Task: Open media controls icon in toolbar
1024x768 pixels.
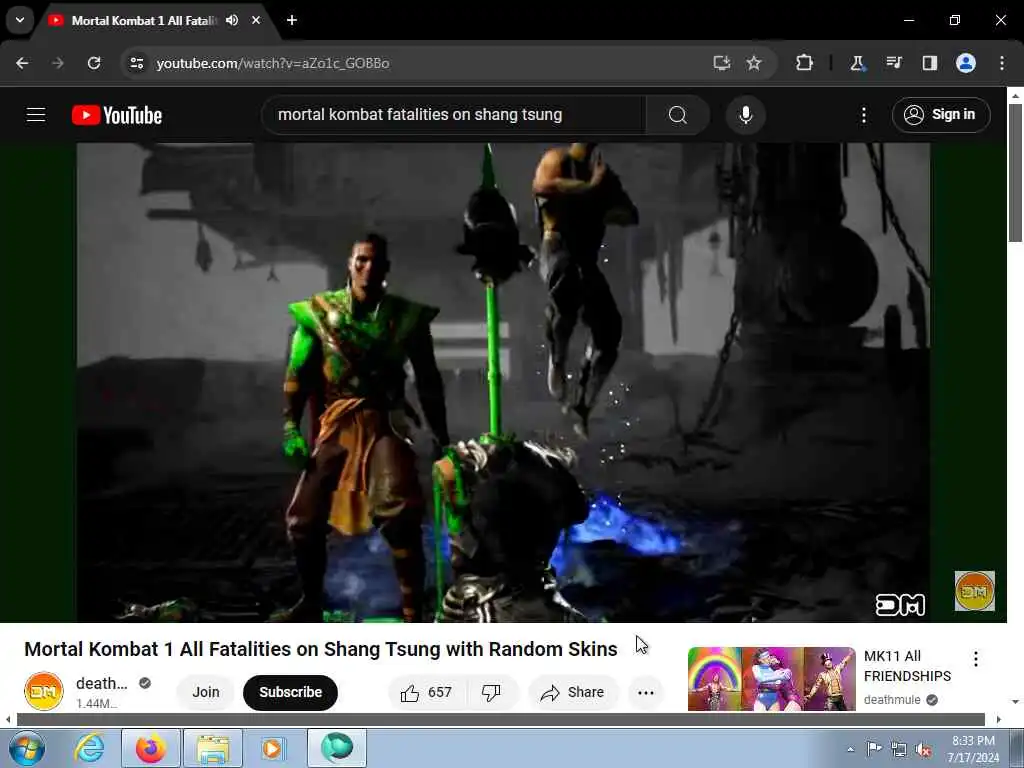Action: 894,63
